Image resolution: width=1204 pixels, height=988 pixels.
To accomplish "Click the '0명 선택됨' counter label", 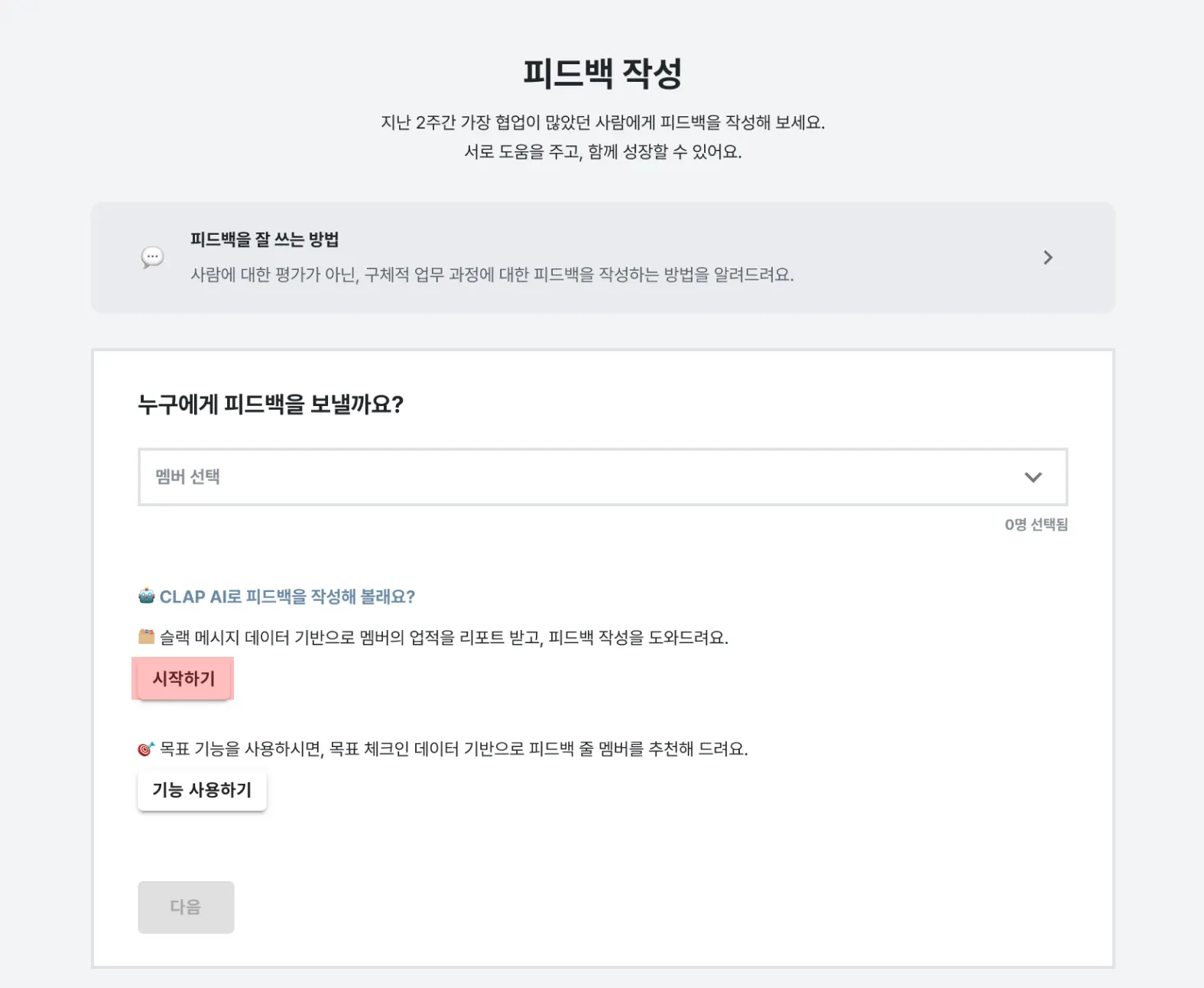I will tap(1036, 525).
